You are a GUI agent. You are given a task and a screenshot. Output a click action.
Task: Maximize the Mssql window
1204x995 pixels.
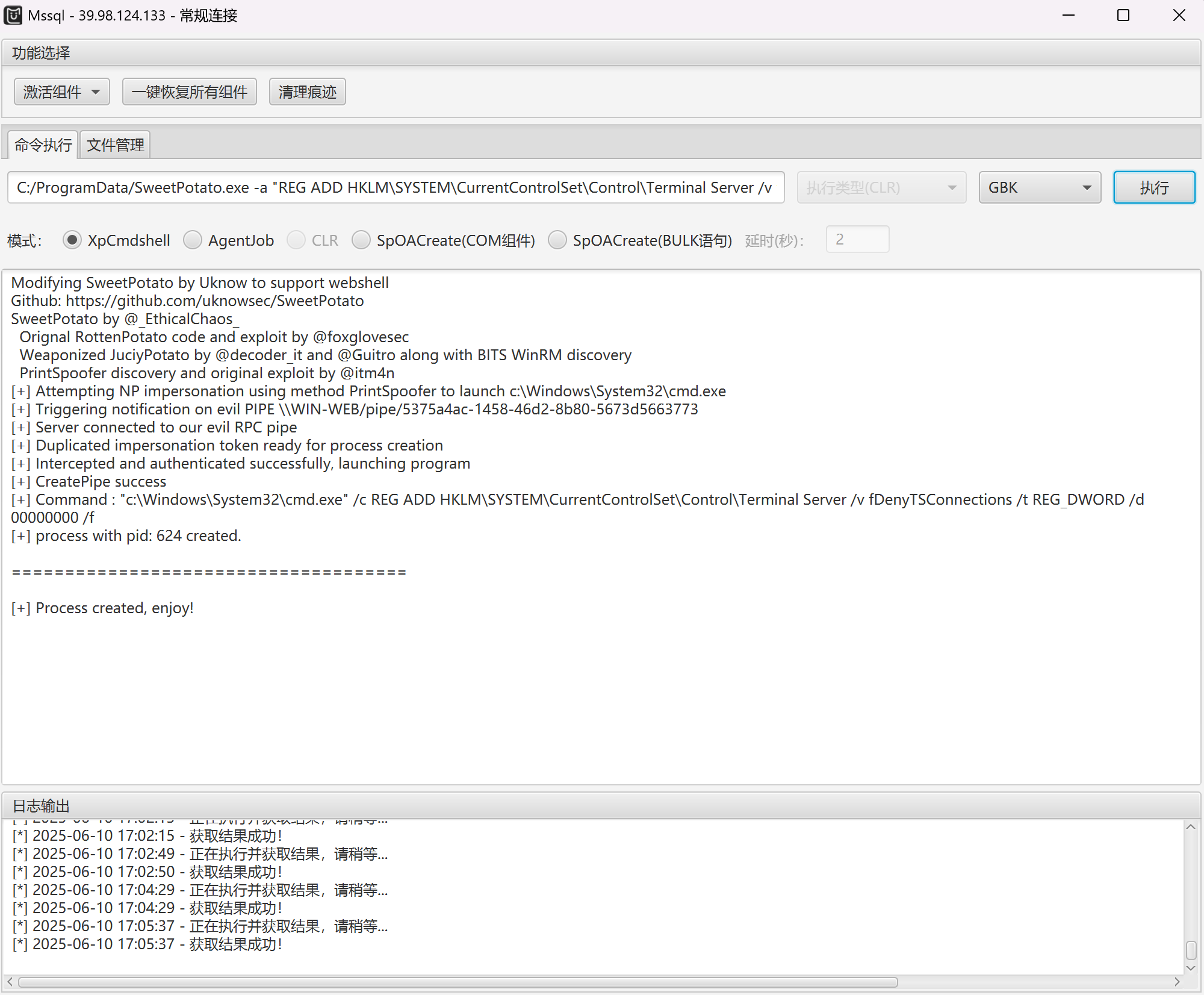[1123, 15]
